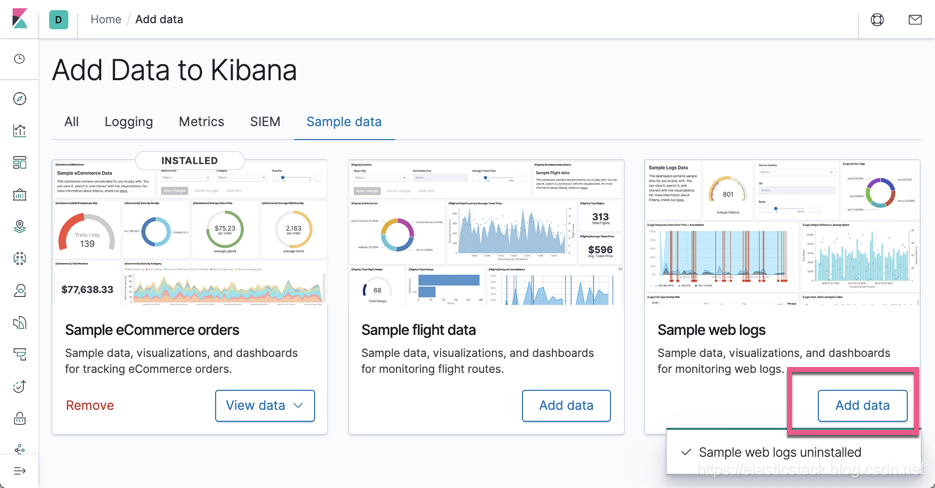Open Logs icon in sidebar
The width and height of the screenshot is (935, 488).
[x=20, y=323]
